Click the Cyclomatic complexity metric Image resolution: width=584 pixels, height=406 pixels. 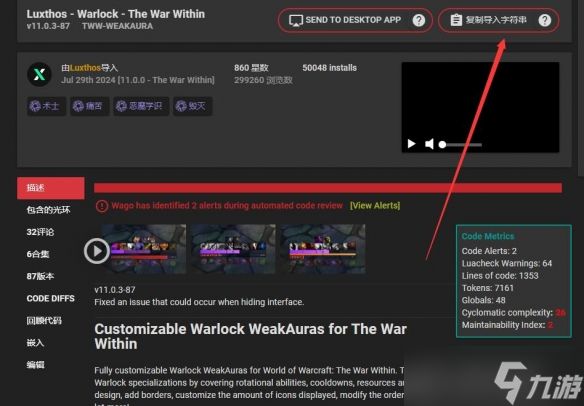pyautogui.click(x=513, y=313)
